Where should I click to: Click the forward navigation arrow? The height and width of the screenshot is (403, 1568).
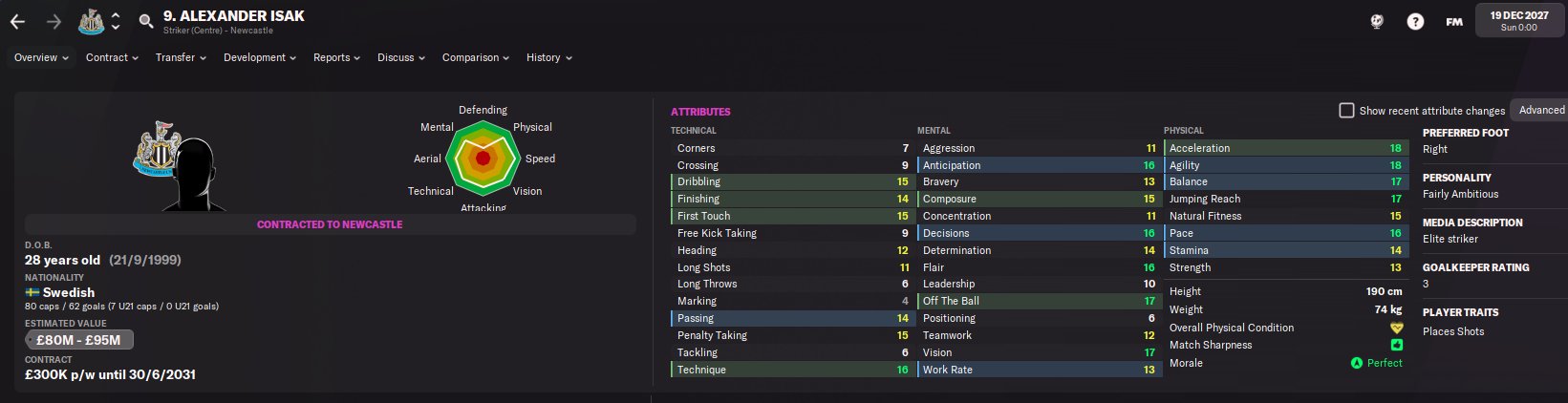pos(54,21)
